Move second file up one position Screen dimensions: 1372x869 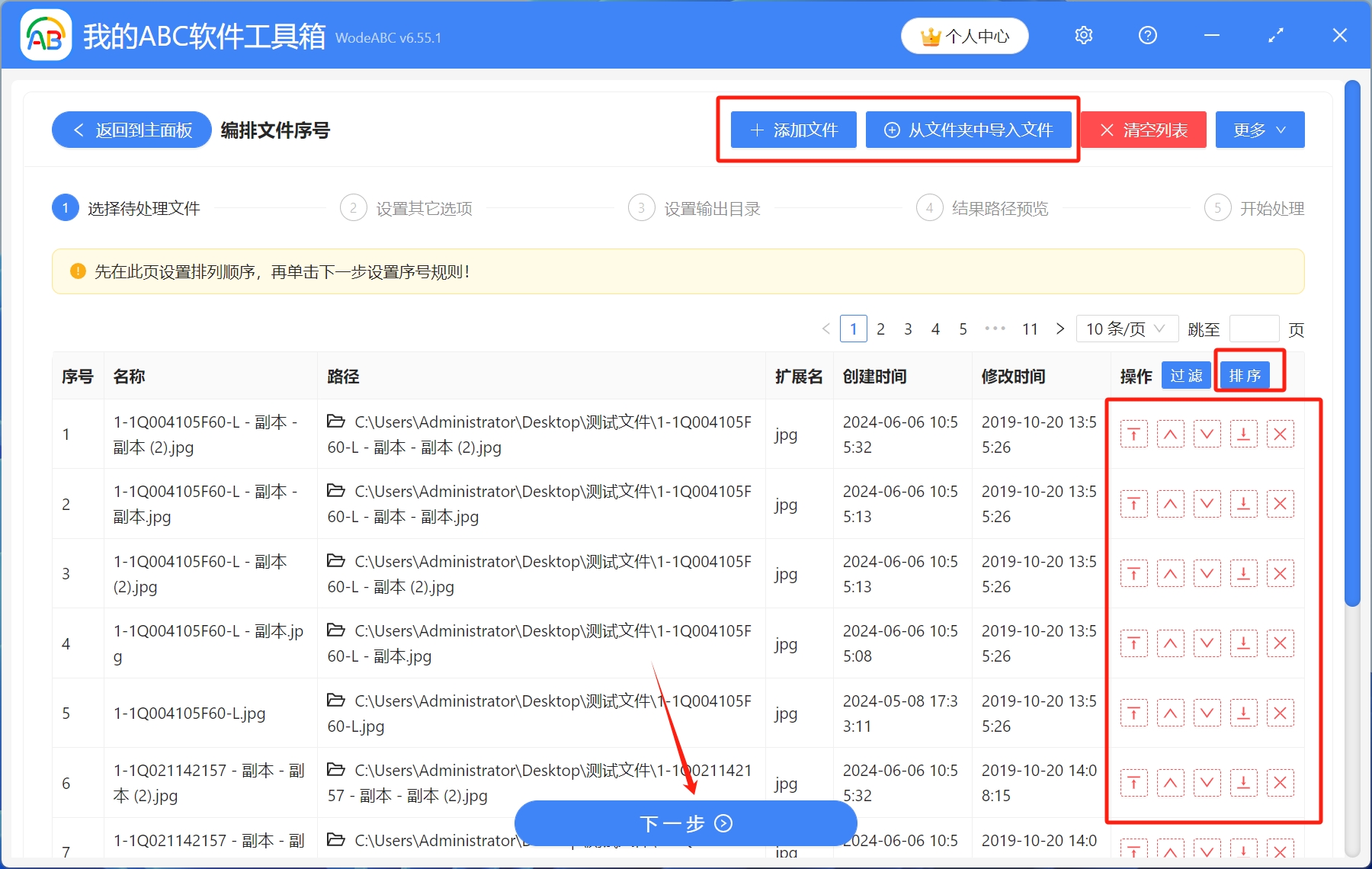(x=1170, y=503)
